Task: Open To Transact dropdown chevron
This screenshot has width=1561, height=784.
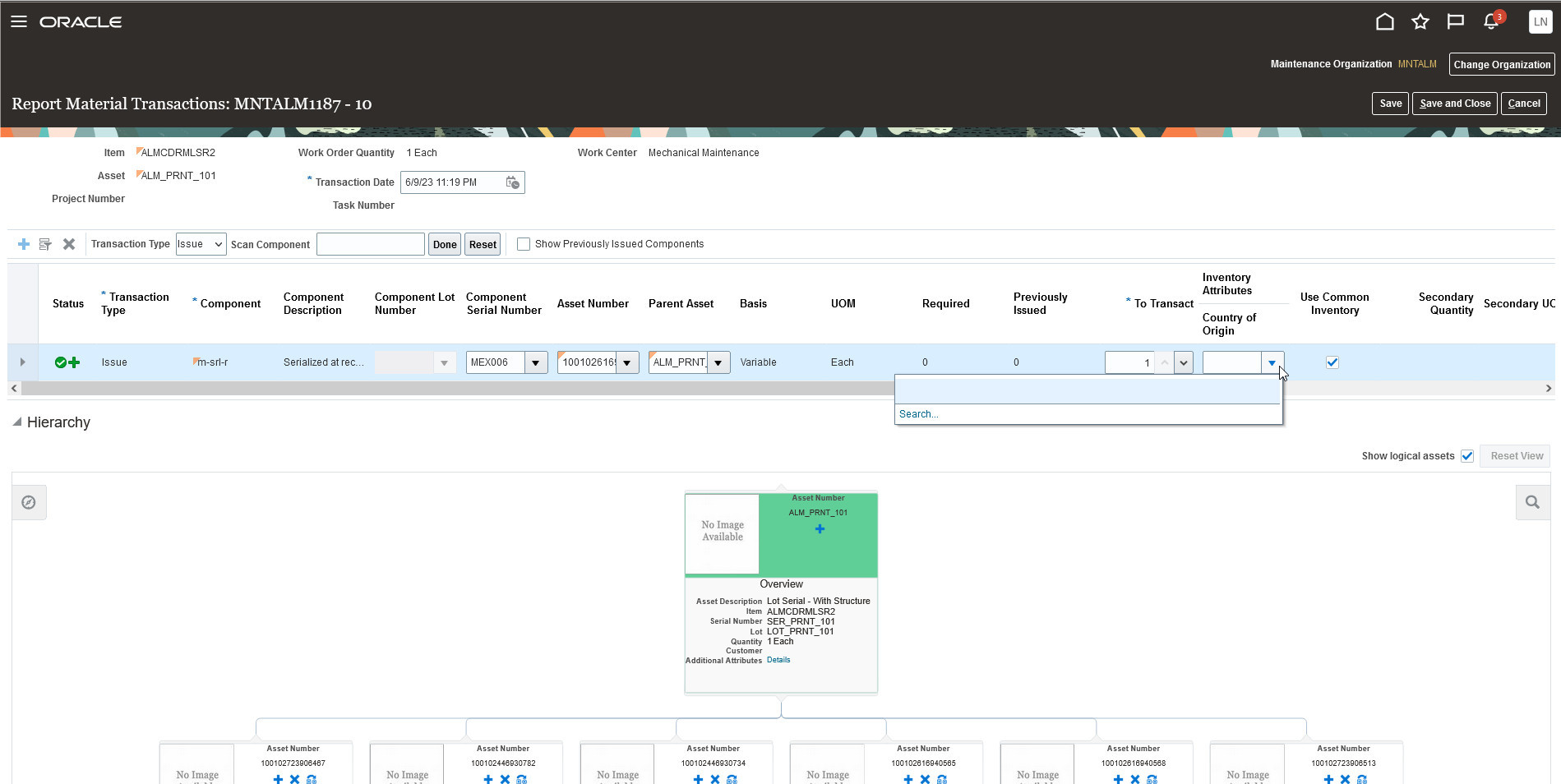Action: 1184,362
